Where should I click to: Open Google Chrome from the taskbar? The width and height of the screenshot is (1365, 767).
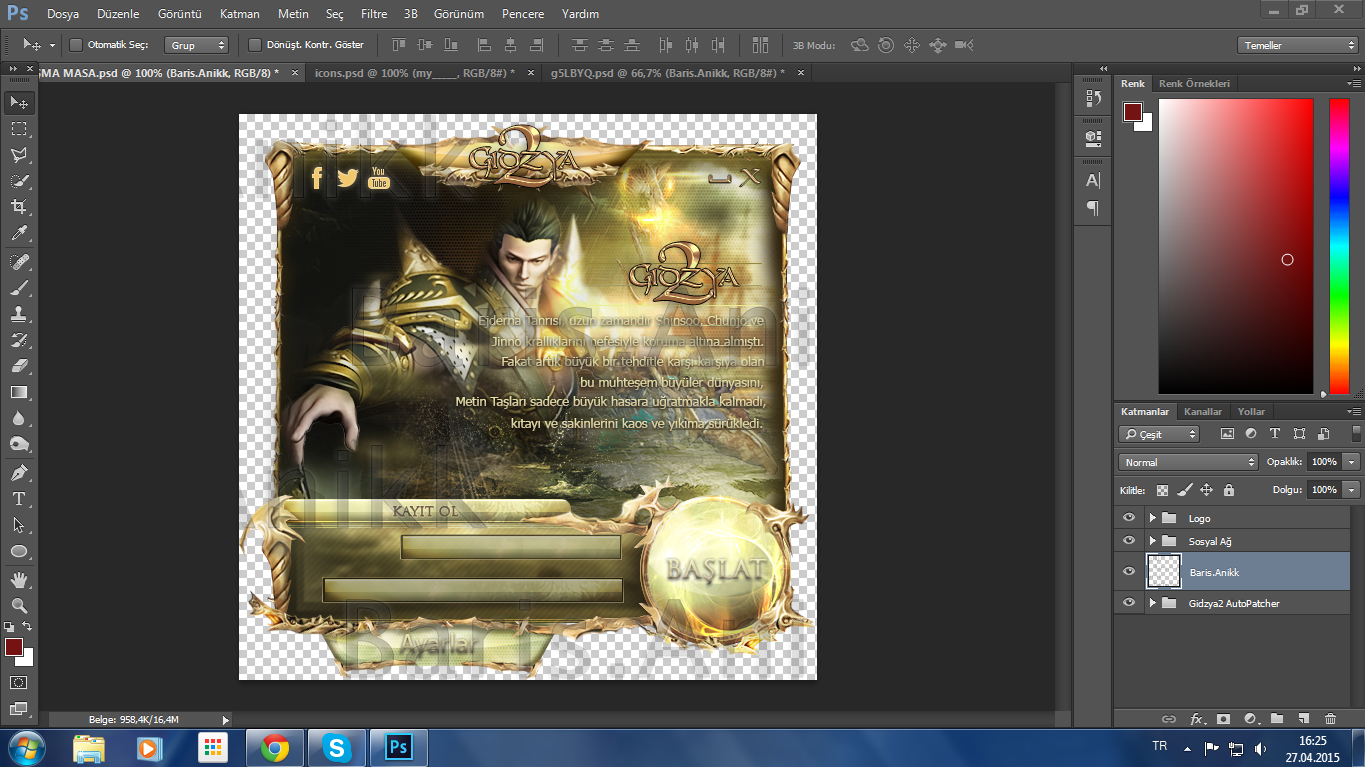(x=275, y=747)
